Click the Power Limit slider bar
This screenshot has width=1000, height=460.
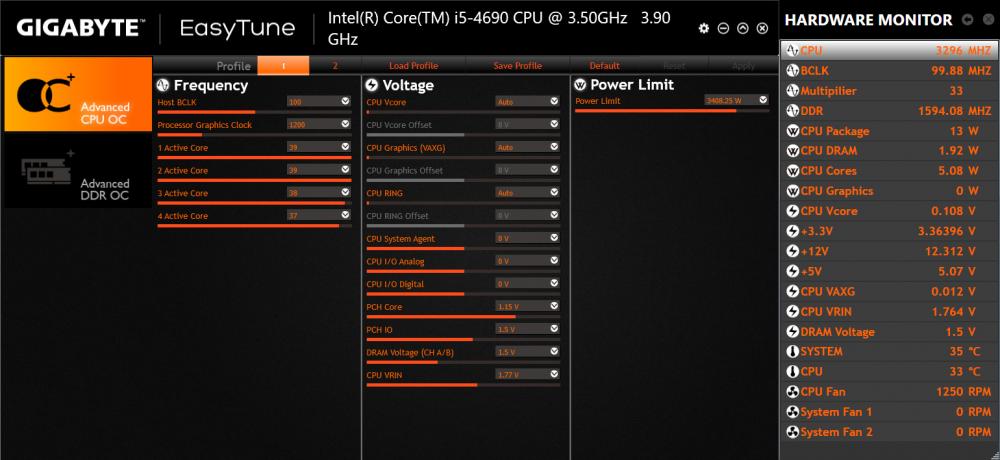pyautogui.click(x=672, y=111)
